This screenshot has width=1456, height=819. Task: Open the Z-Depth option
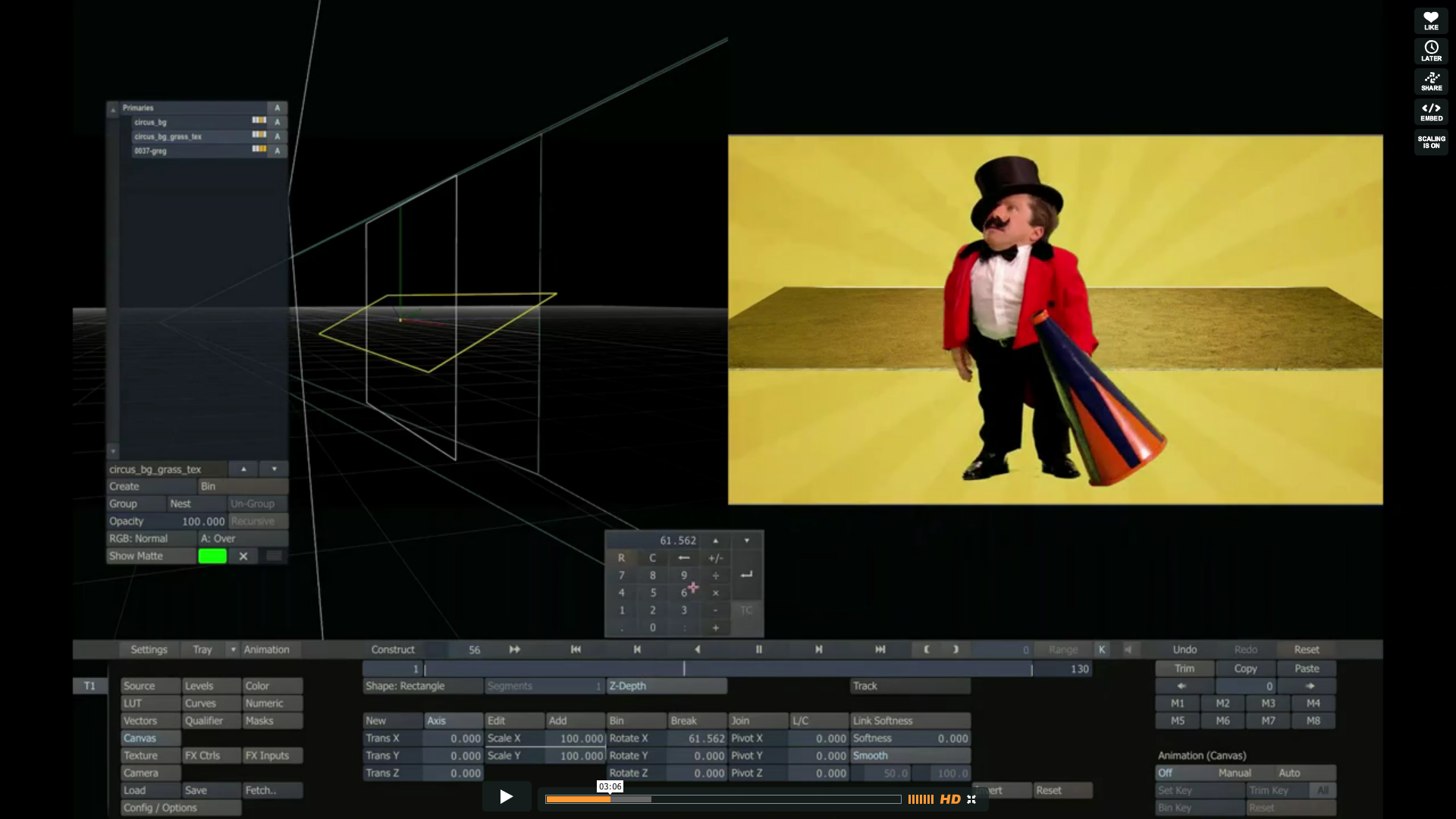pos(667,686)
